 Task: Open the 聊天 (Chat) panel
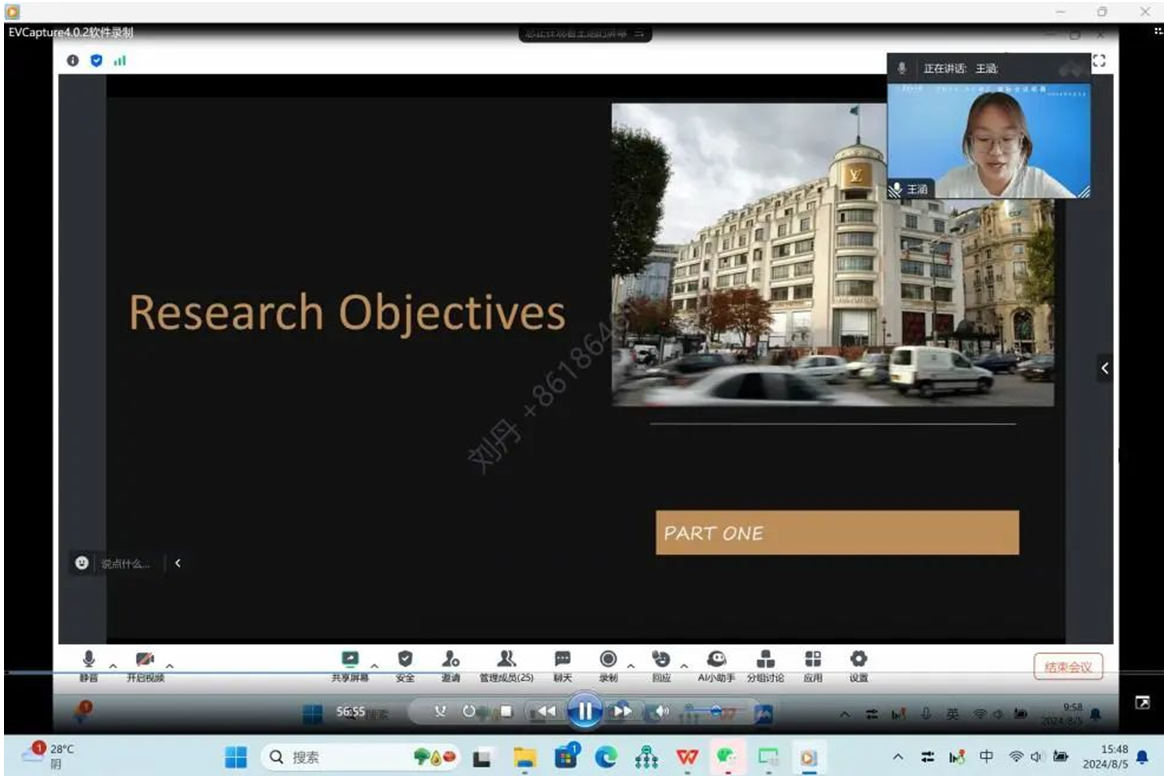point(563,660)
